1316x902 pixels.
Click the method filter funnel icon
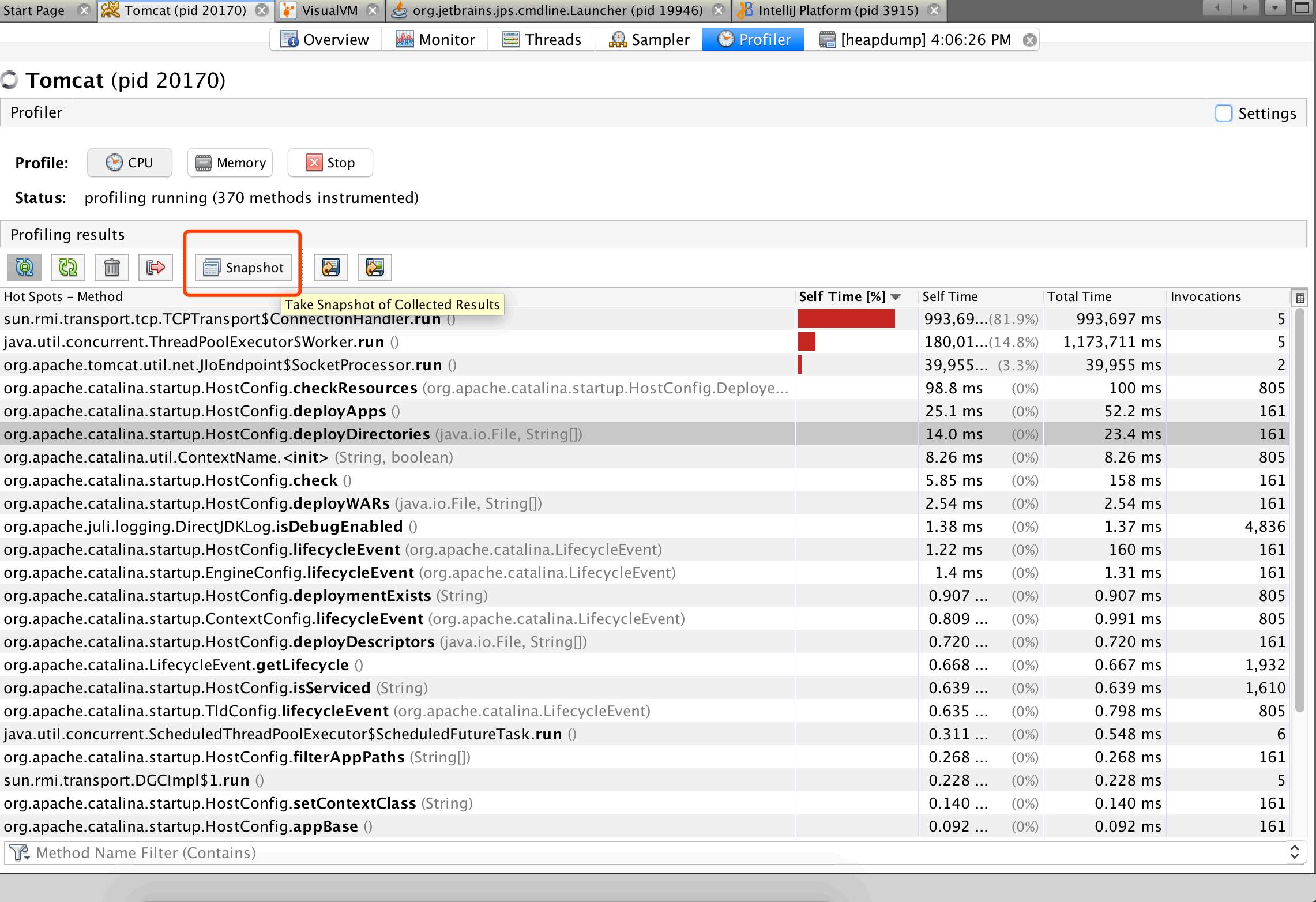coord(20,852)
